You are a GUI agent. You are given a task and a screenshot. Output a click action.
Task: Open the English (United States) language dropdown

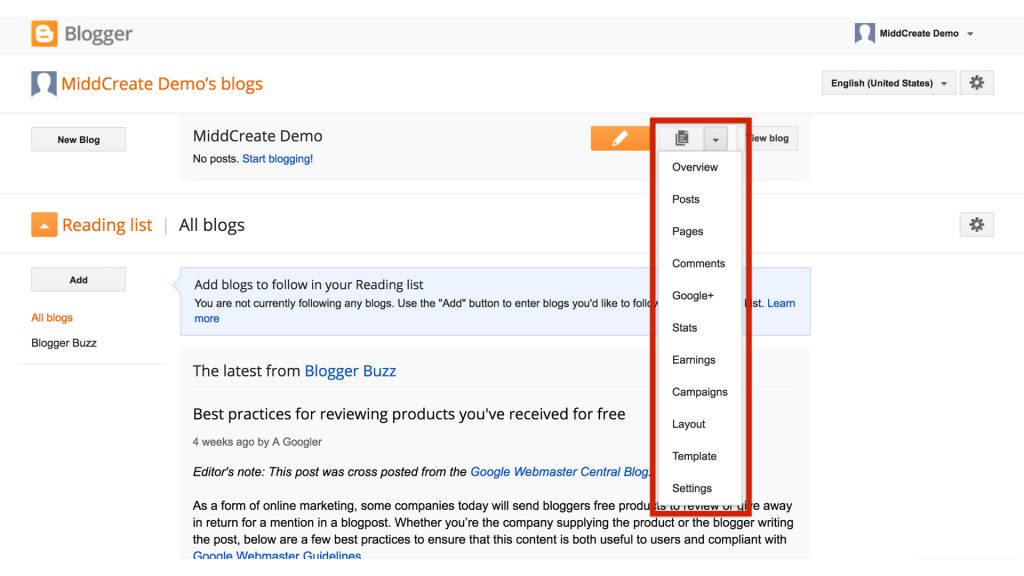coord(888,83)
